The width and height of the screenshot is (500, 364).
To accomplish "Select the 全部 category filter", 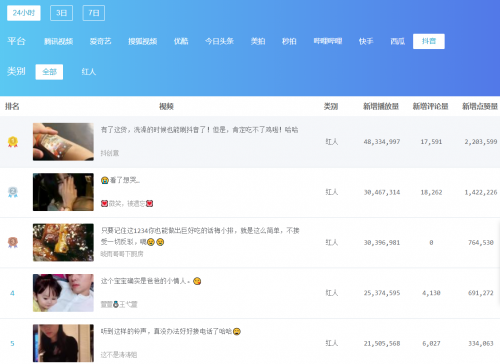I will pos(49,72).
